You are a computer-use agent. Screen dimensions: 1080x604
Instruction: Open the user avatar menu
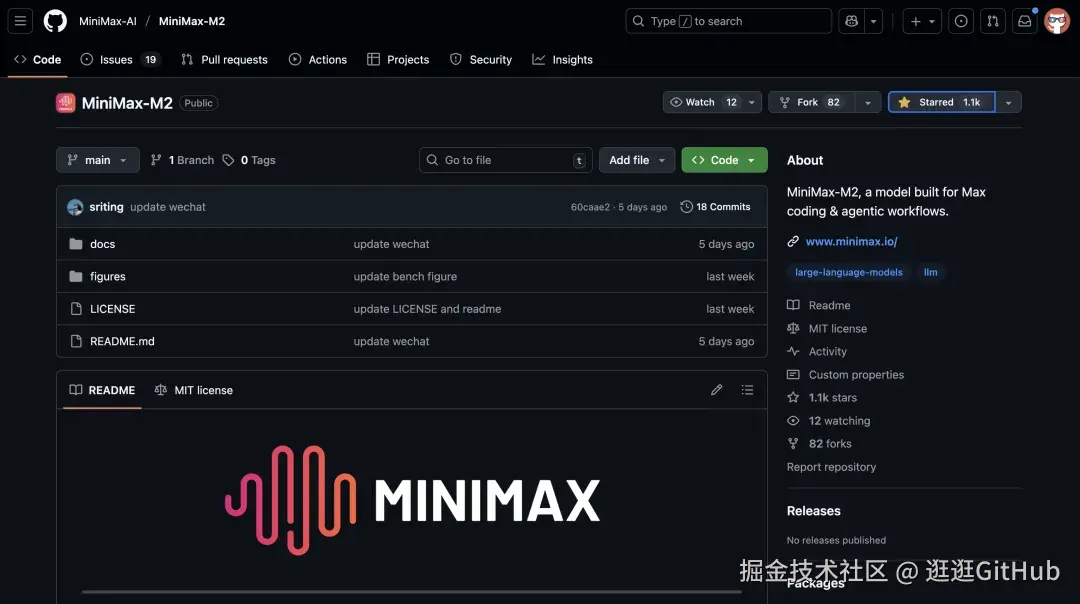1057,21
